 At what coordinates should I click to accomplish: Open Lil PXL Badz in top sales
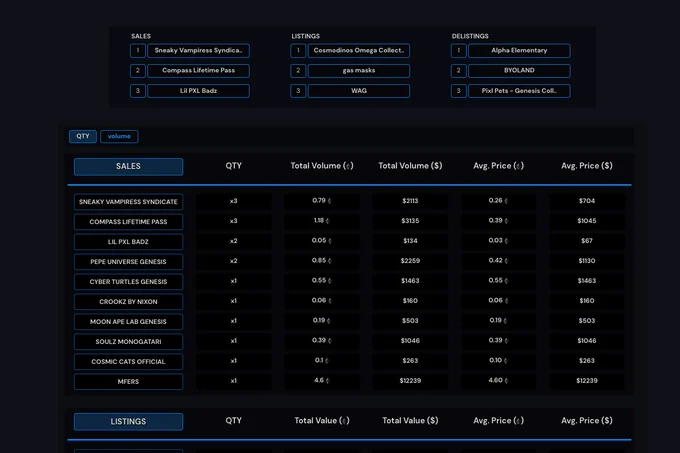198,91
